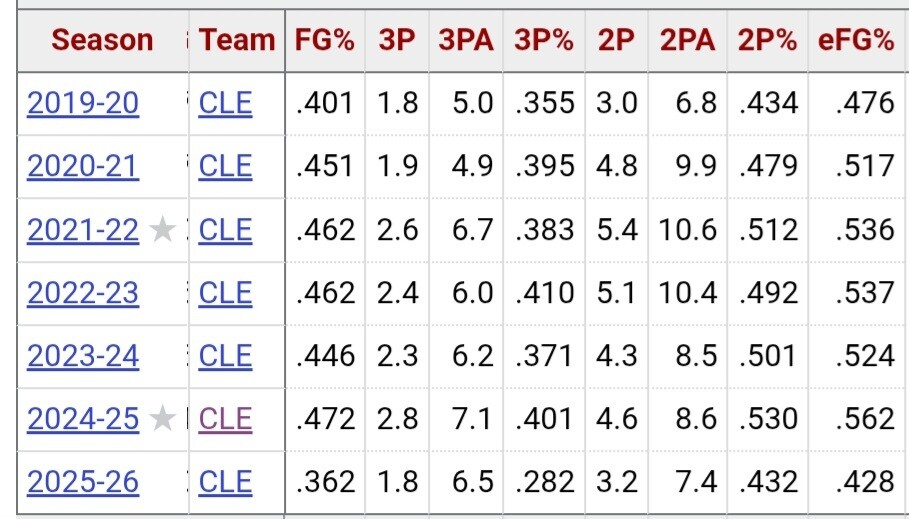This screenshot has height=519, width=909.
Task: Follow the CLE team link for 2019-20
Action: click(226, 104)
